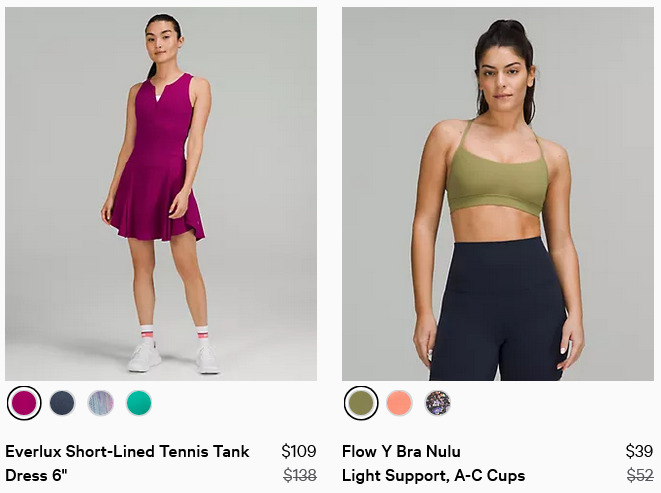661x493 pixels.
Task: Open the Flow Y Bra Nulu product link
Action: pyautogui.click(x=401, y=451)
